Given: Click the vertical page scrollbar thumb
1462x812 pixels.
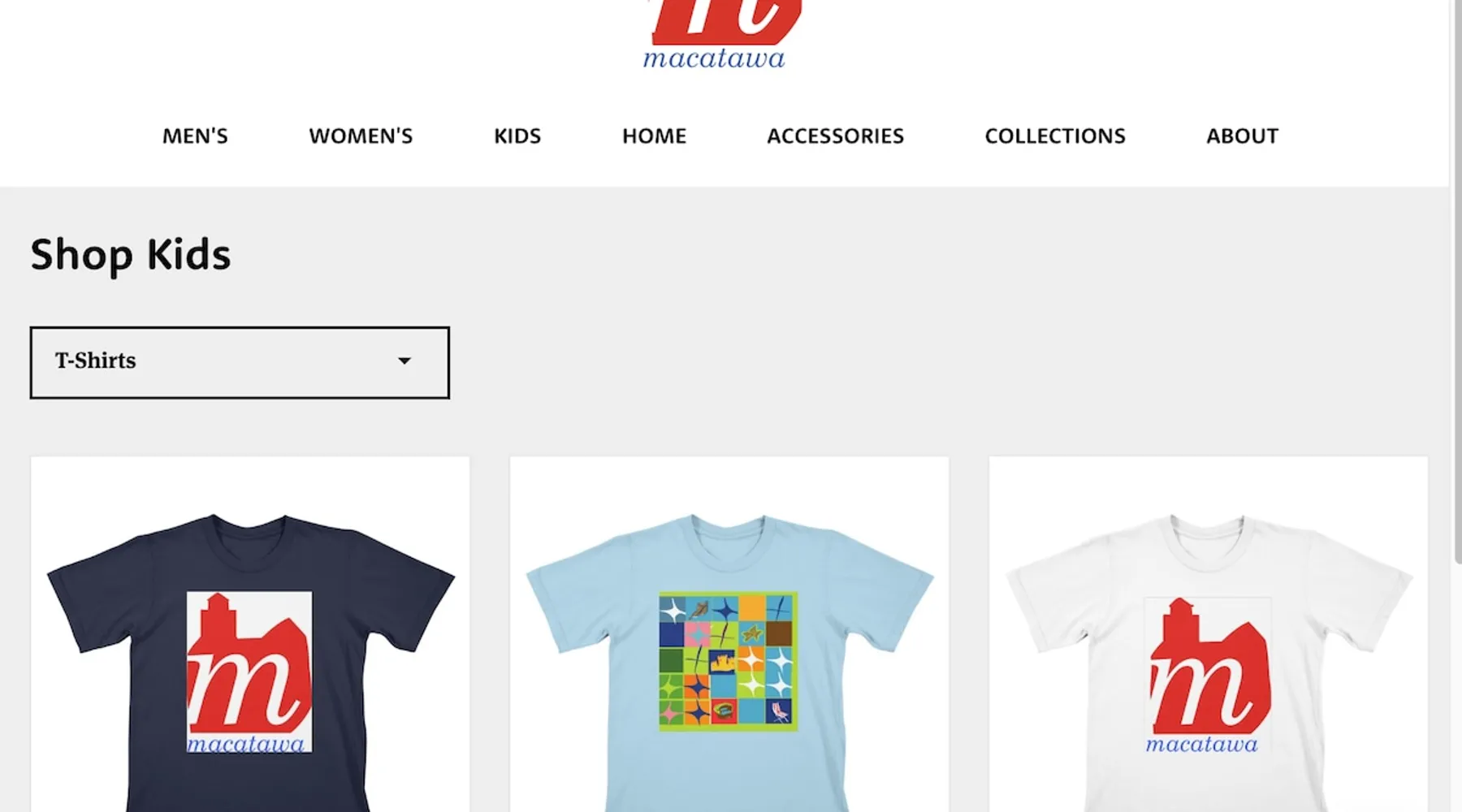Looking at the screenshot, I should coord(1457,280).
